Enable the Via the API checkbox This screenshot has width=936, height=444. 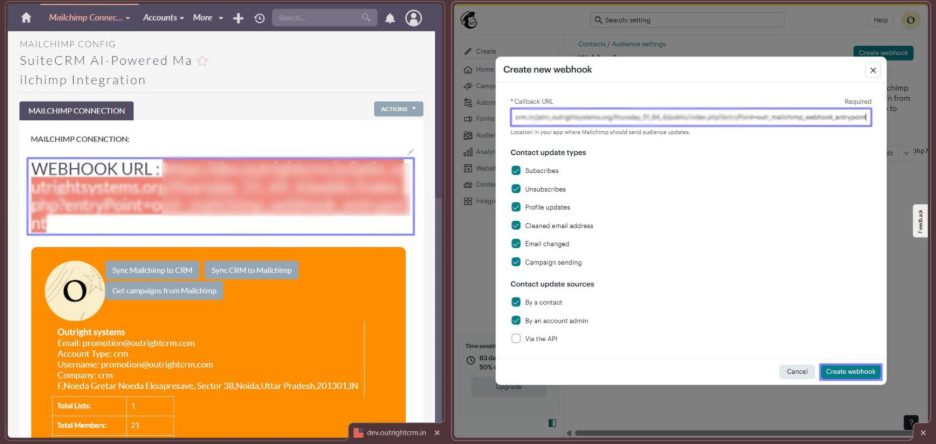[516, 338]
